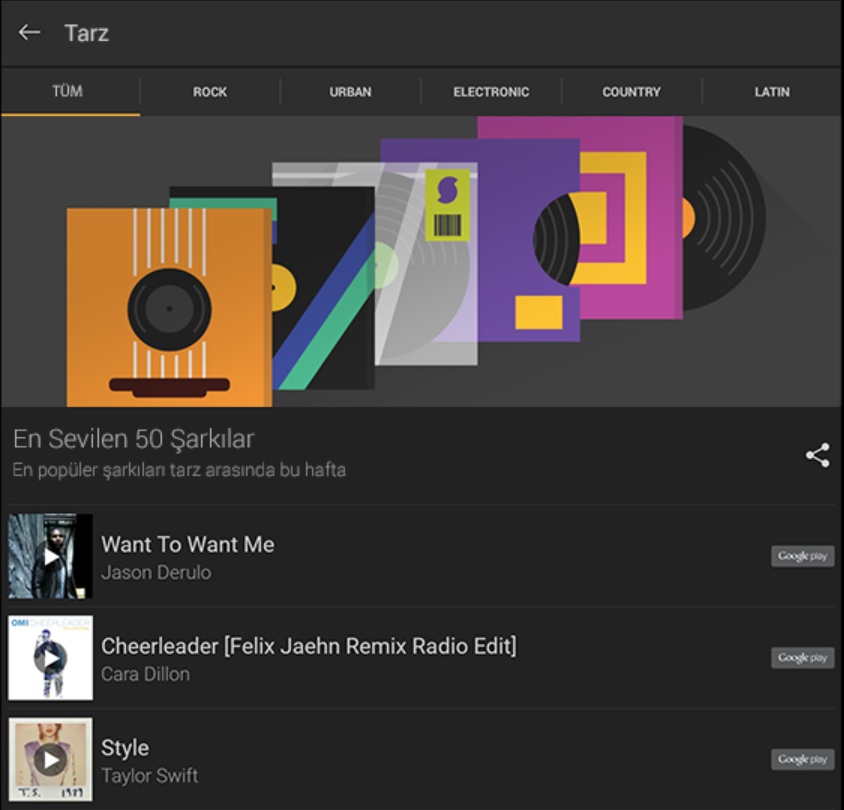Switch to the TÜM tab
The height and width of the screenshot is (810, 844).
[68, 92]
